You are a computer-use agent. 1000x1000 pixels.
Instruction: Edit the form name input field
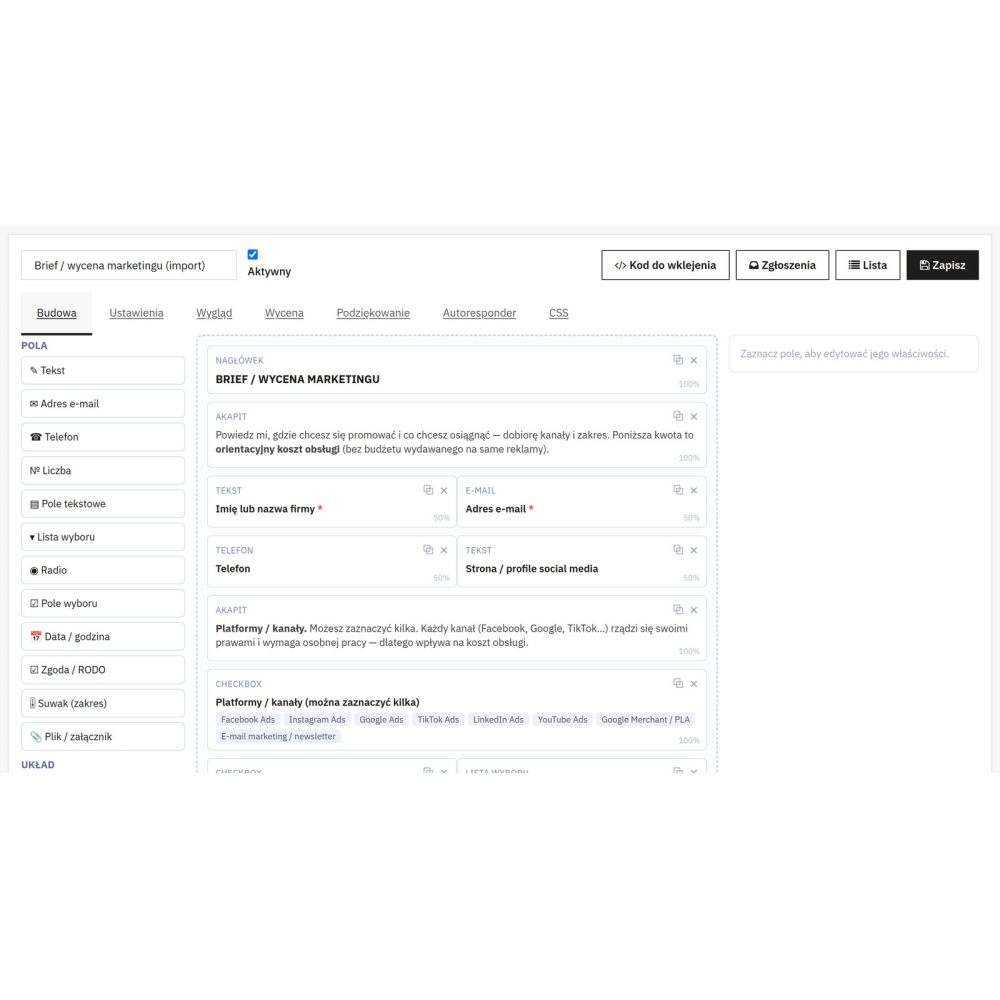pyautogui.click(x=129, y=265)
